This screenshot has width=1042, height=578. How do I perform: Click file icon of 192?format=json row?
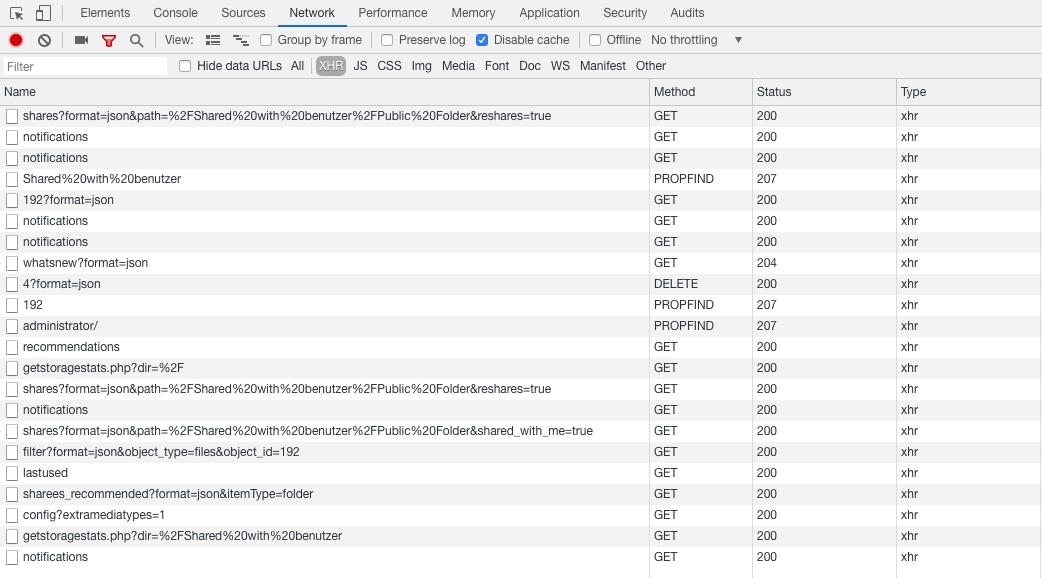pos(12,200)
